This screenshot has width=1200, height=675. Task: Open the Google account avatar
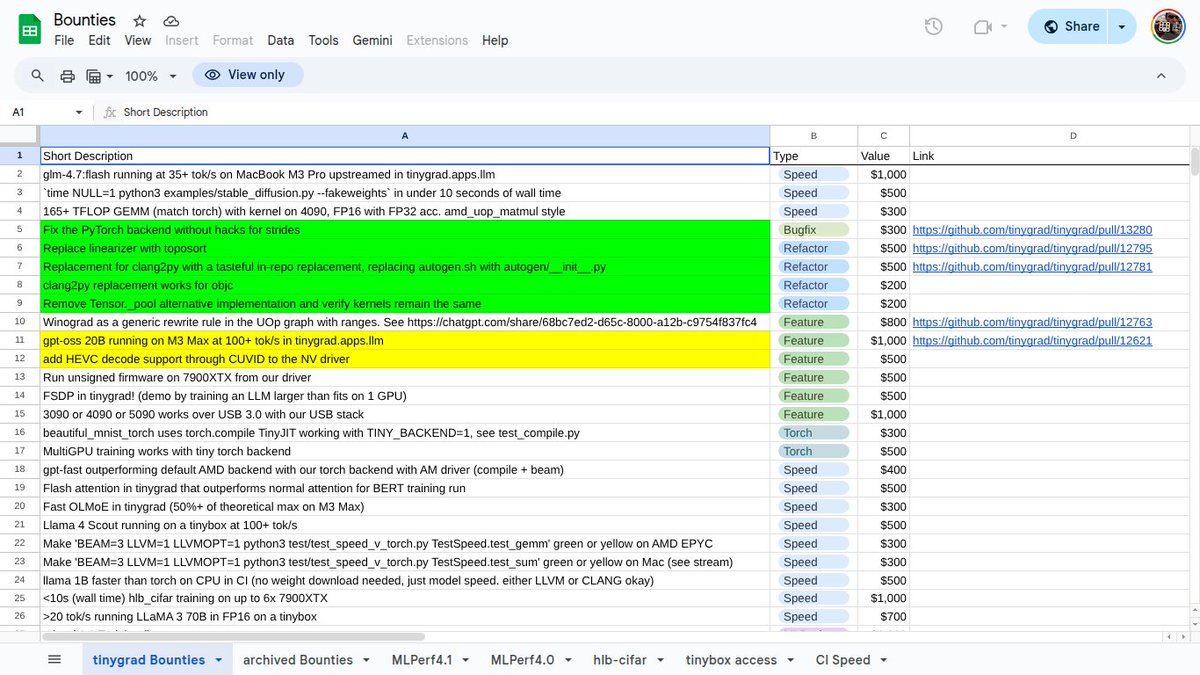tap(1168, 27)
